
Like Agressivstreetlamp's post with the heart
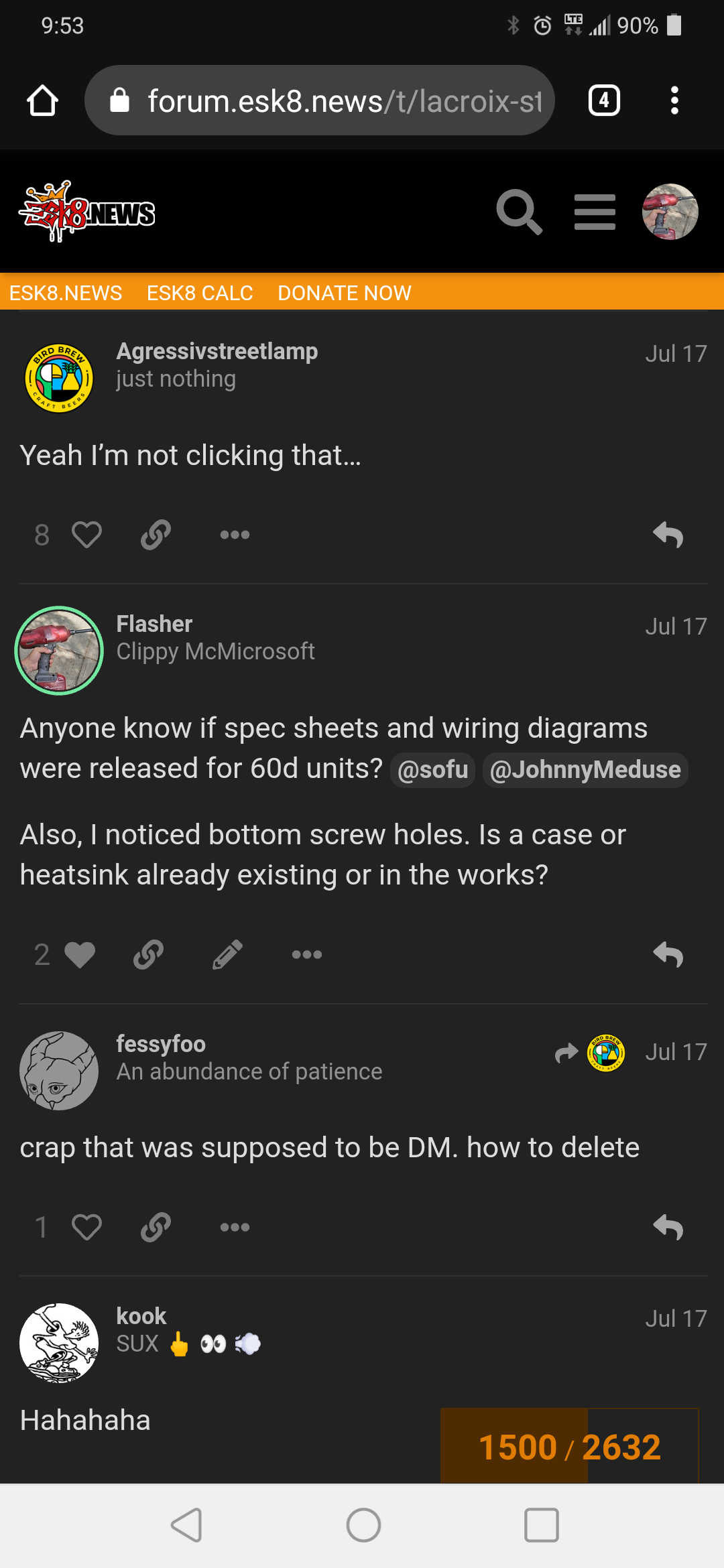pyautogui.click(x=86, y=535)
